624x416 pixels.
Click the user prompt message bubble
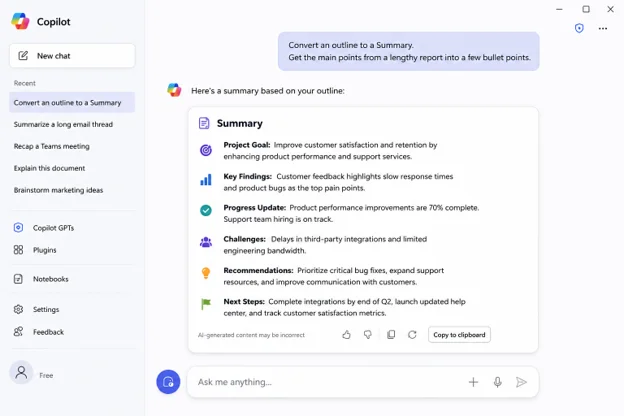click(x=409, y=51)
